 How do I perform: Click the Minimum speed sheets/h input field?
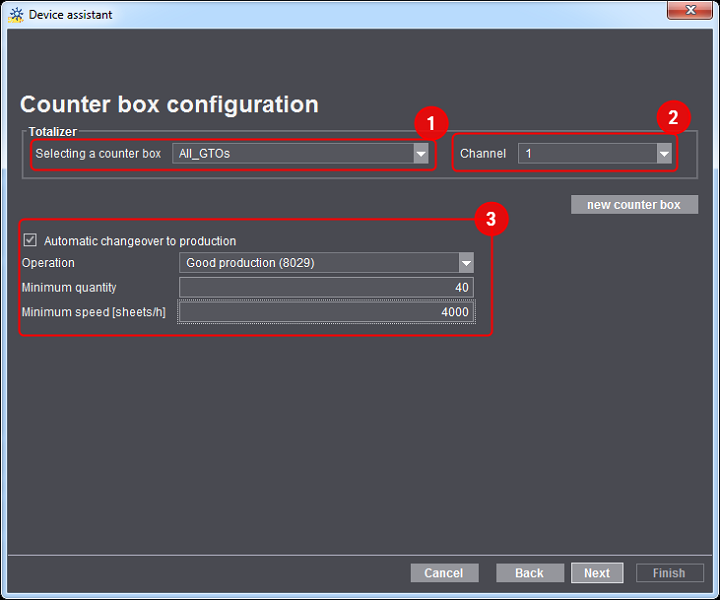click(326, 312)
